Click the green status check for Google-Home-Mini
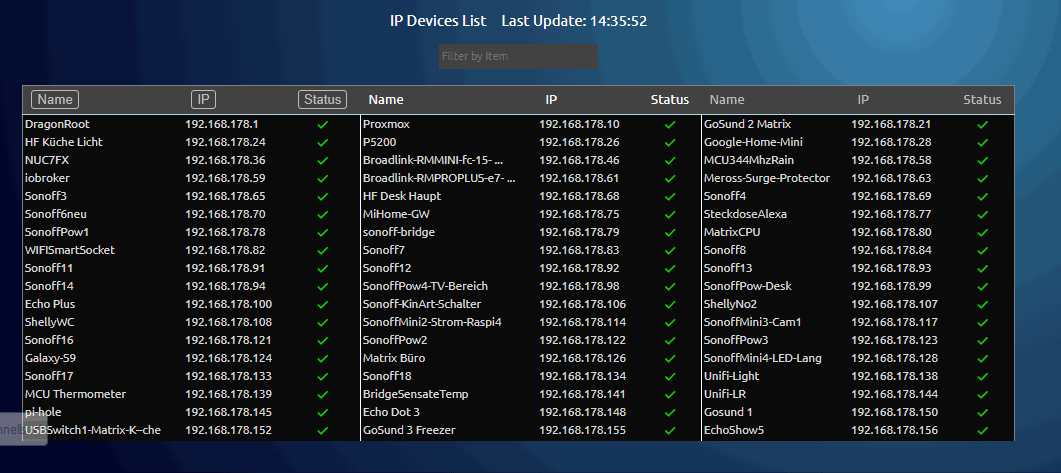 tap(983, 143)
